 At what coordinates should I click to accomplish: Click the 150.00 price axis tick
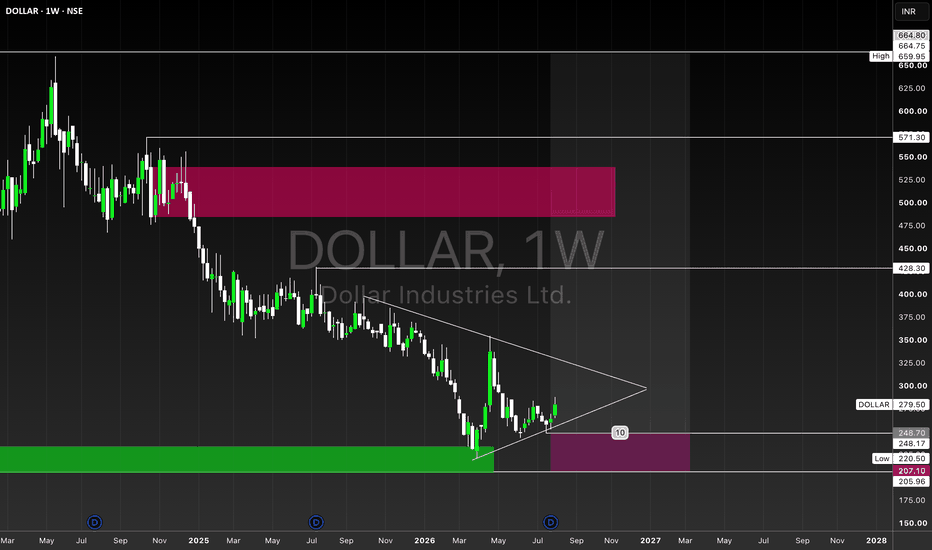[x=912, y=523]
